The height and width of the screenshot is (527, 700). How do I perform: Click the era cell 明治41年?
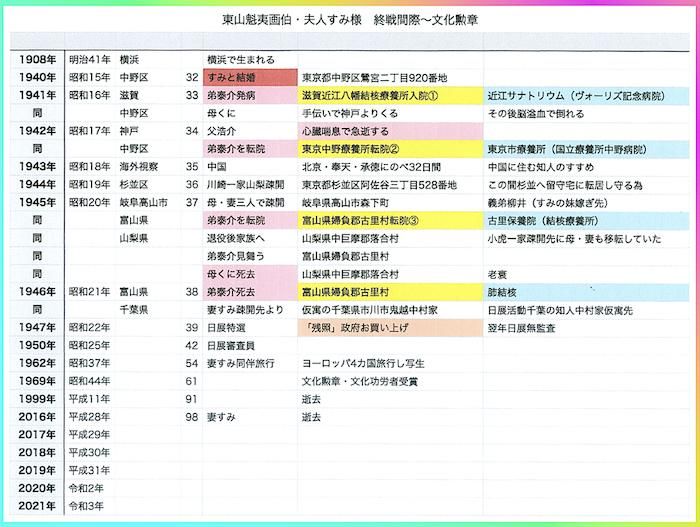coord(90,59)
